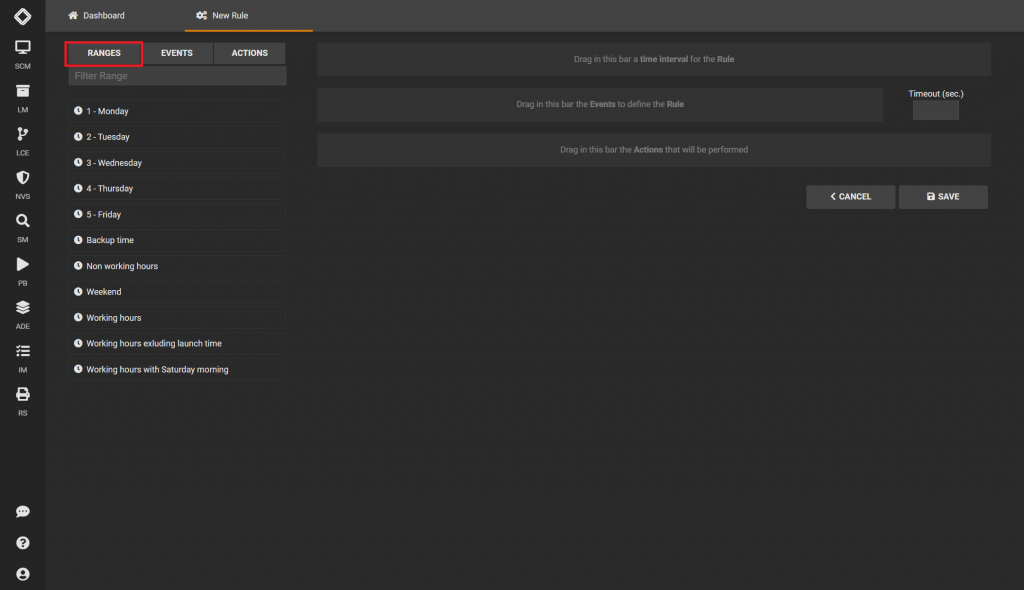Open the chat bubble icon
Image resolution: width=1024 pixels, height=590 pixels.
click(22, 512)
